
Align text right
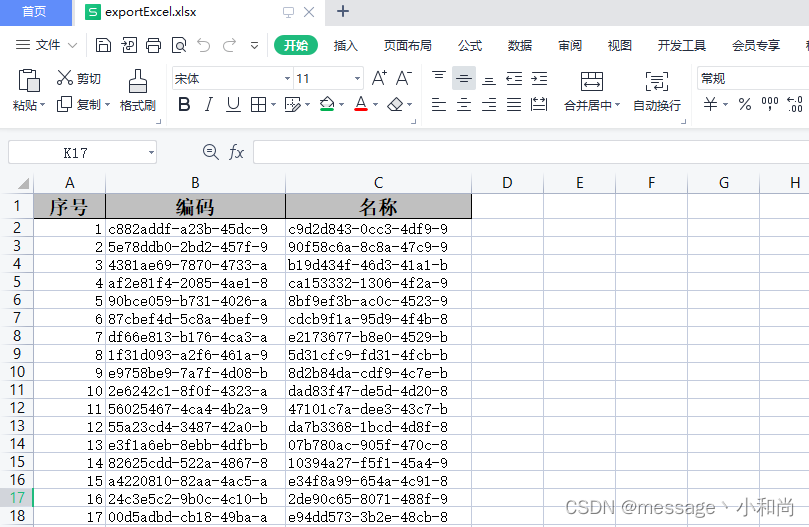pos(489,105)
